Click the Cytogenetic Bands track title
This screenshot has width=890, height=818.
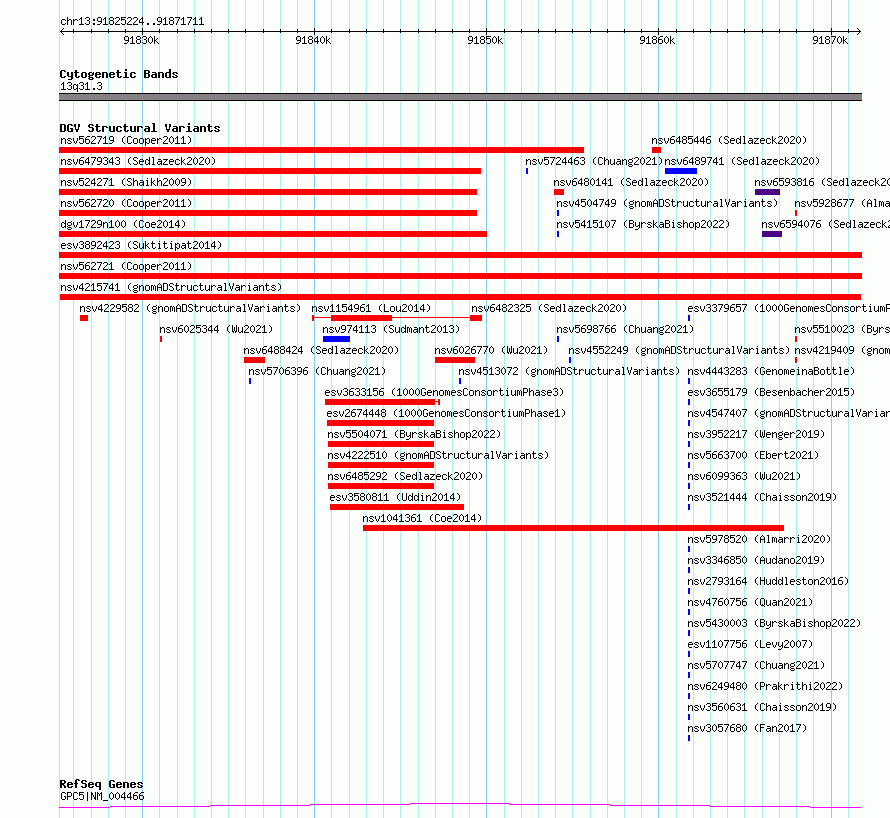pyautogui.click(x=119, y=74)
